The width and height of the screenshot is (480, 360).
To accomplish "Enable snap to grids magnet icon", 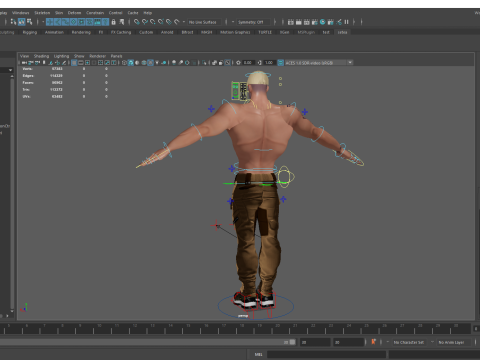I will click(136, 22).
